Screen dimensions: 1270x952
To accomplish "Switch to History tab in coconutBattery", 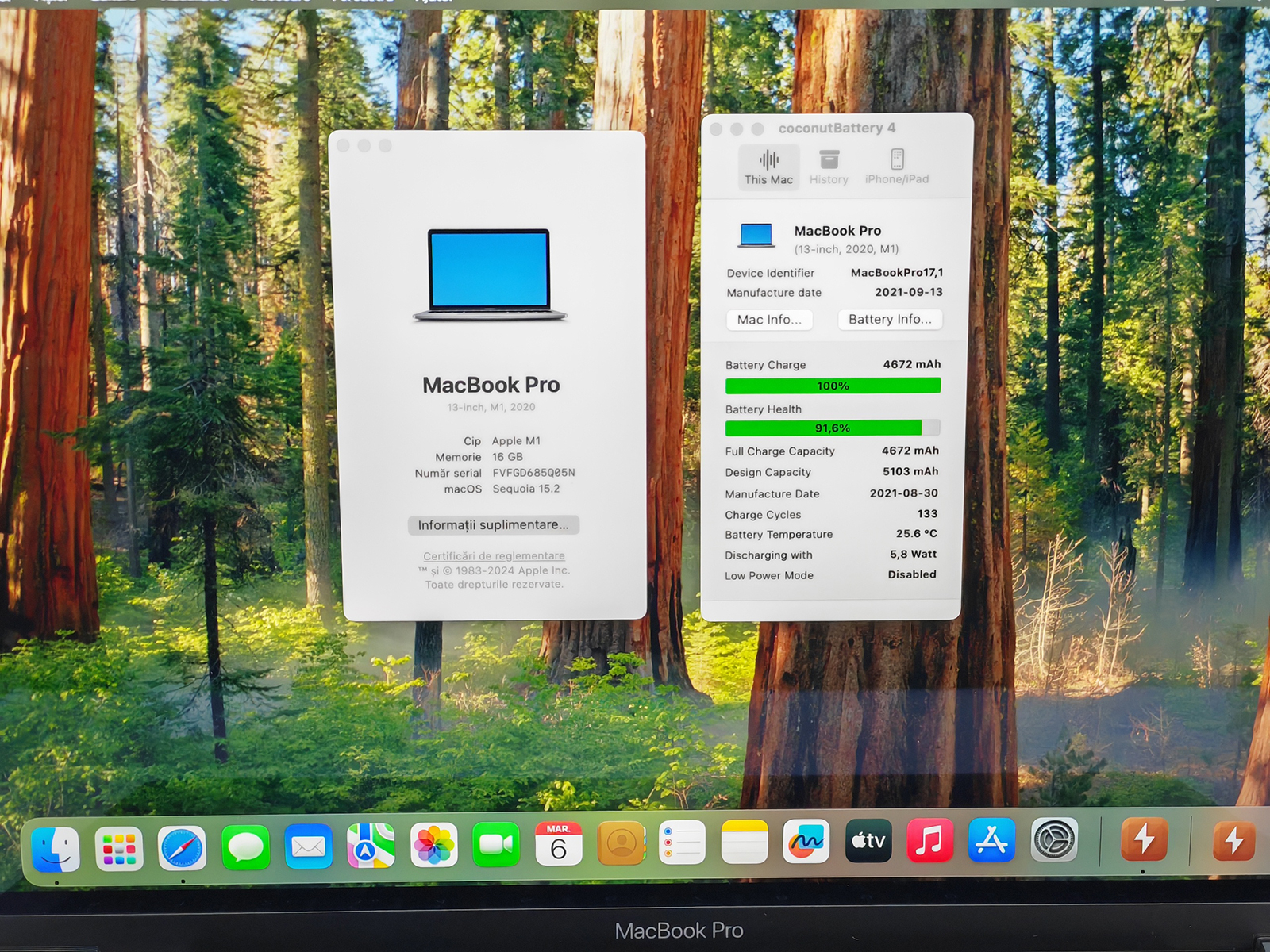I will click(829, 167).
